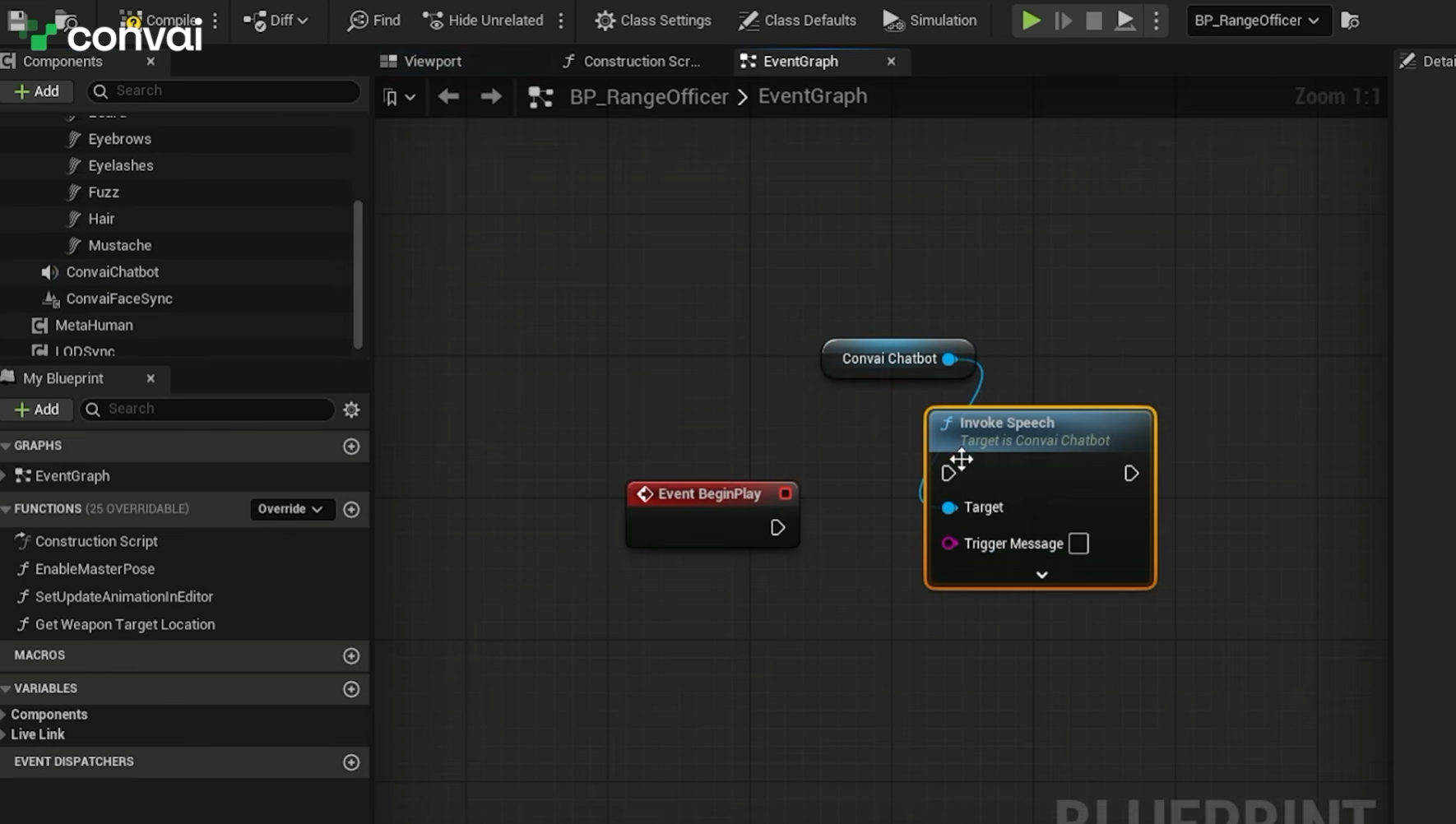
Task: Focus the Components search field
Action: [224, 91]
